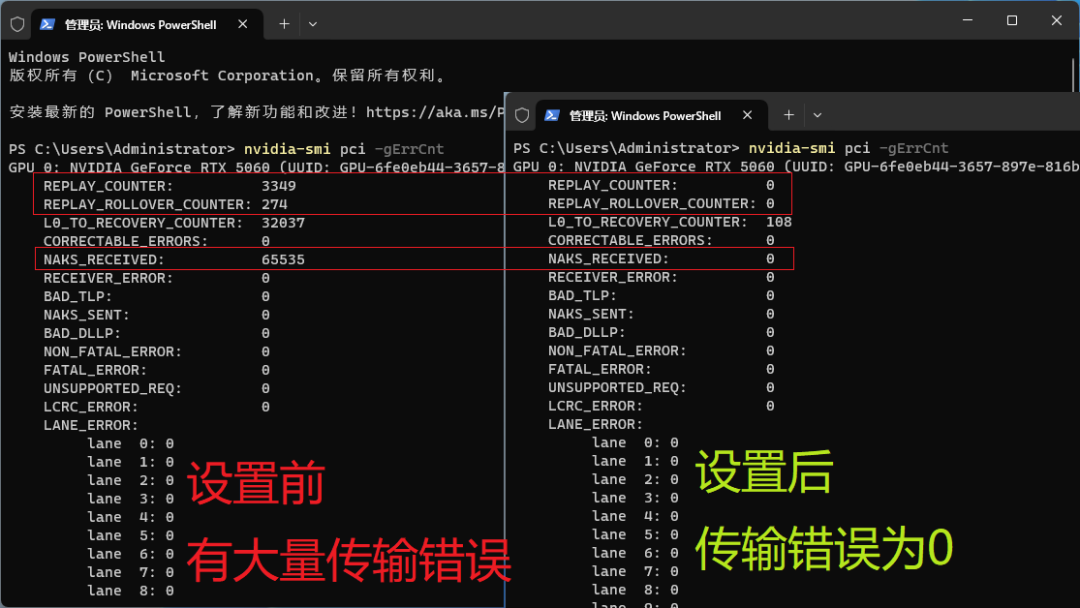Click the 'Windows PowerShell' header line in the terminal

click(x=87, y=57)
